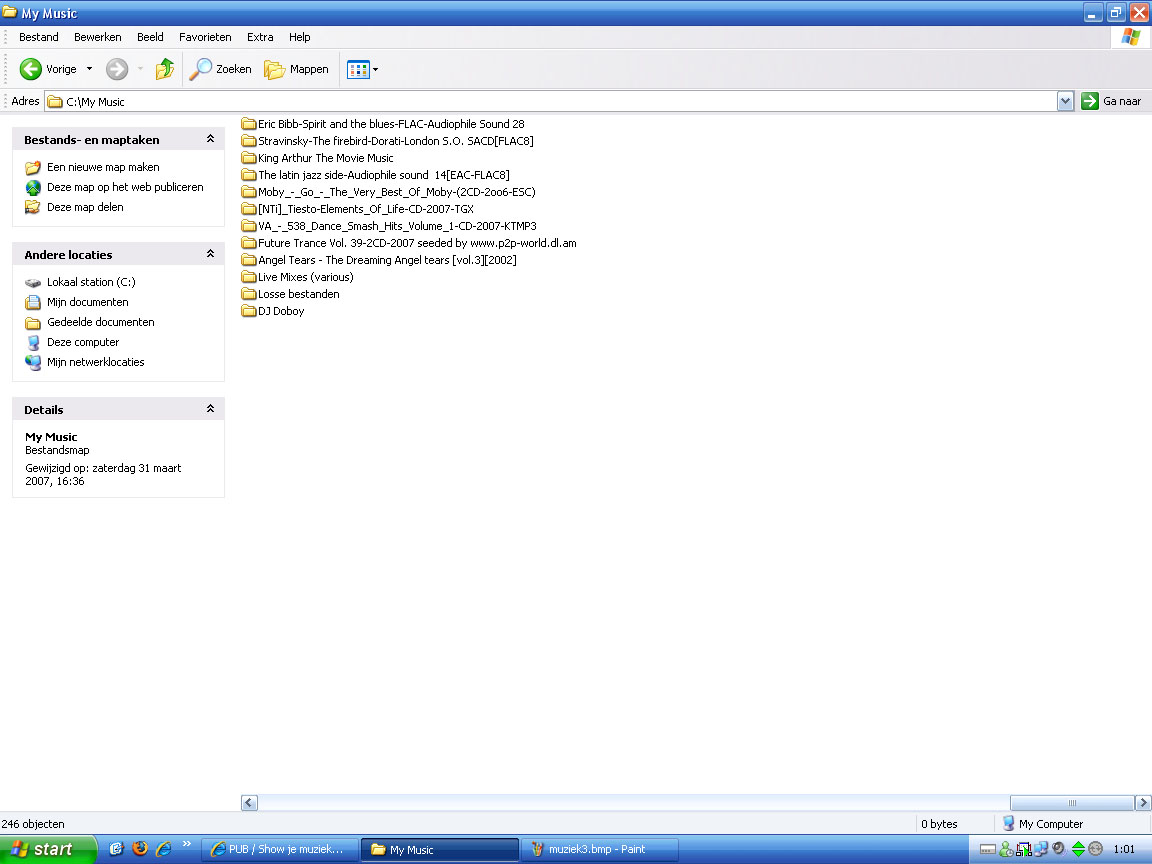This screenshot has width=1152, height=864.
Task: Click the grey round sync tray icon
Action: point(1096,849)
